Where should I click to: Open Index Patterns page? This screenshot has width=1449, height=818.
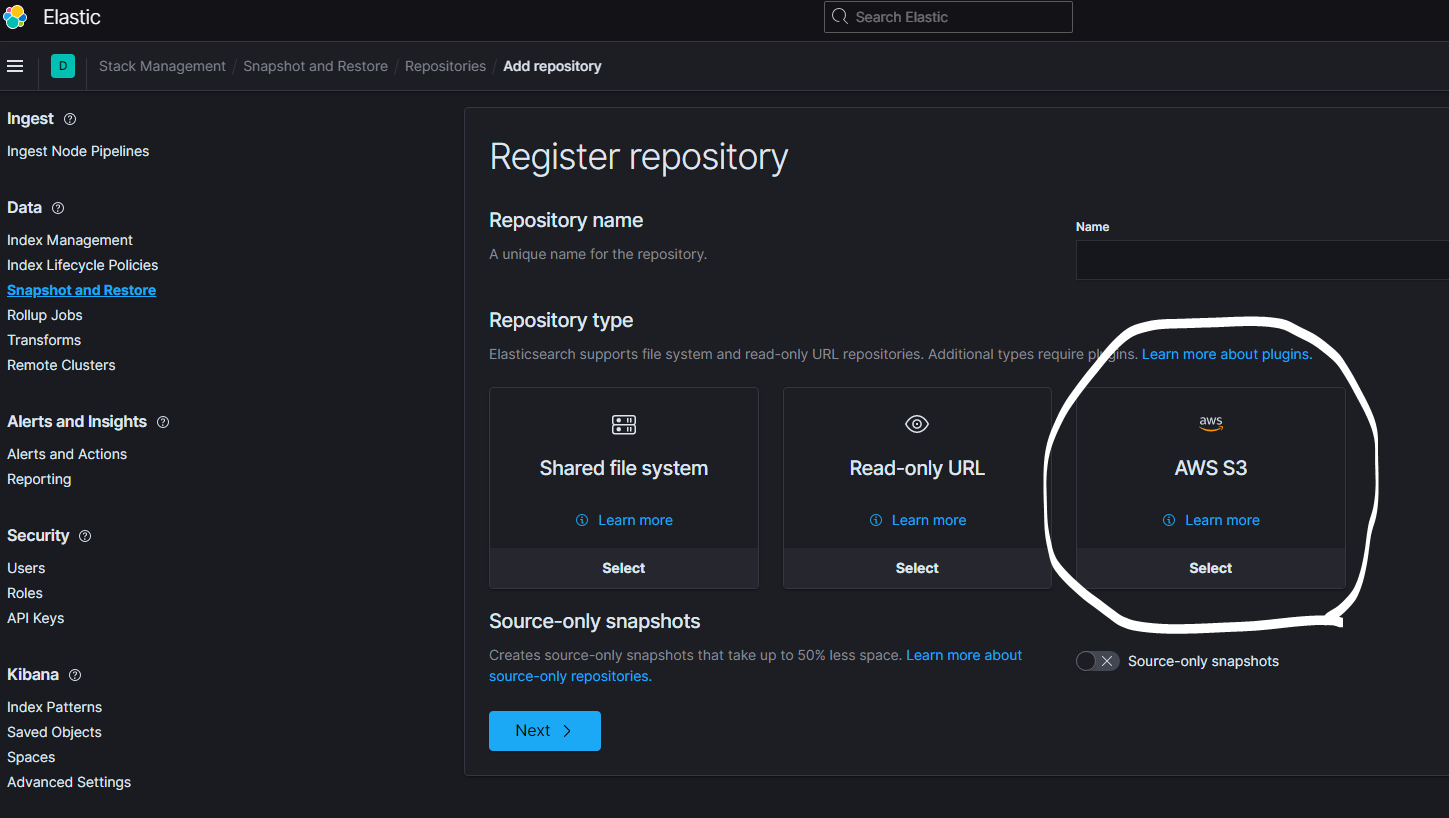pos(54,707)
